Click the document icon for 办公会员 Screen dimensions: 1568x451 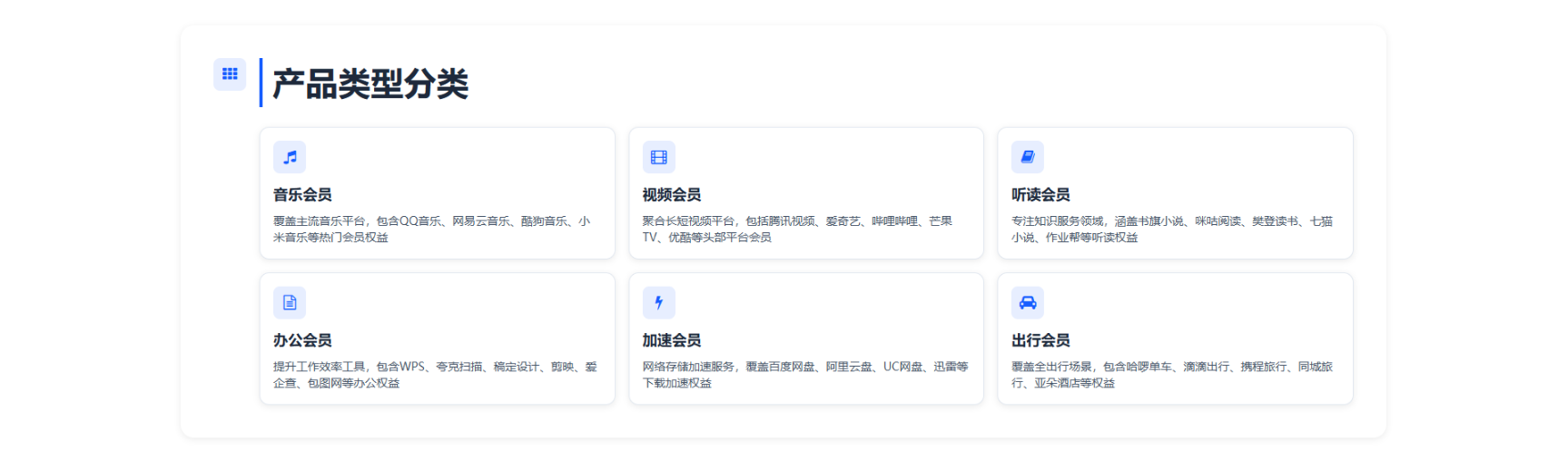click(x=290, y=302)
